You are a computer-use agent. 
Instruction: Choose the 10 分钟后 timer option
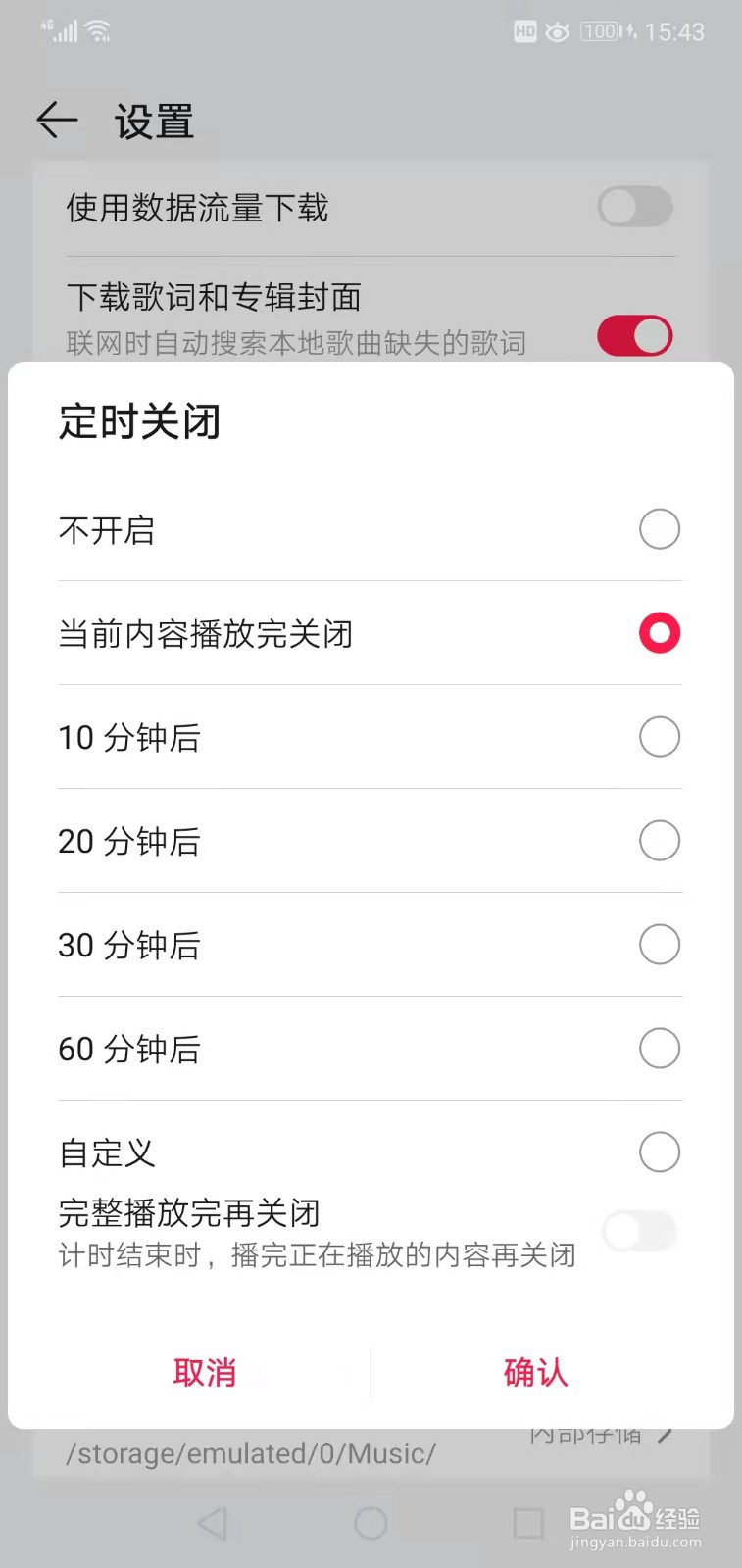[659, 737]
